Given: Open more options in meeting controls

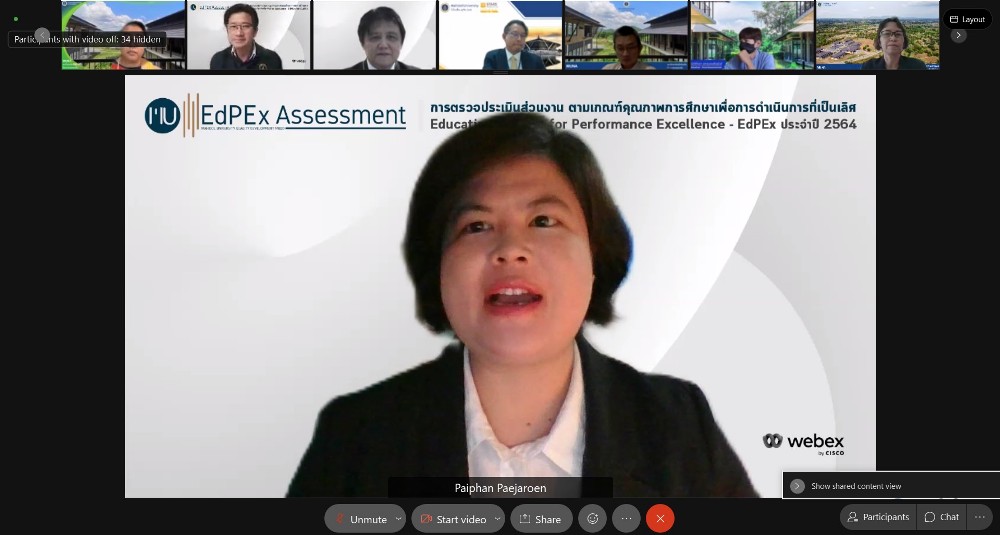Looking at the screenshot, I should (626, 519).
